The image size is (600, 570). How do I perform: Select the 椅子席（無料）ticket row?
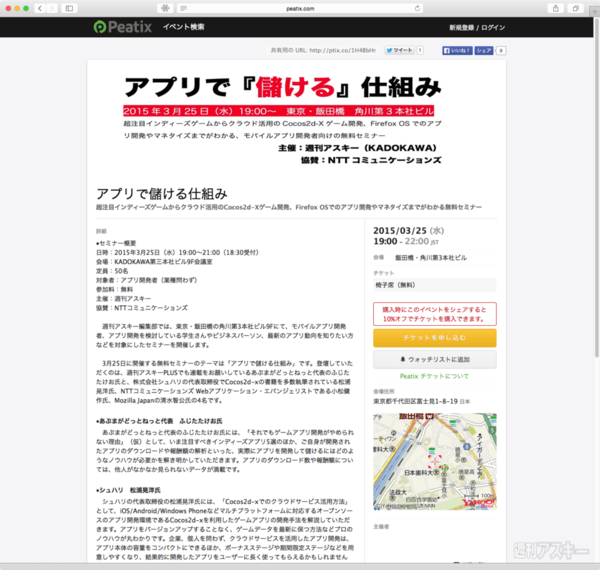click(x=435, y=285)
